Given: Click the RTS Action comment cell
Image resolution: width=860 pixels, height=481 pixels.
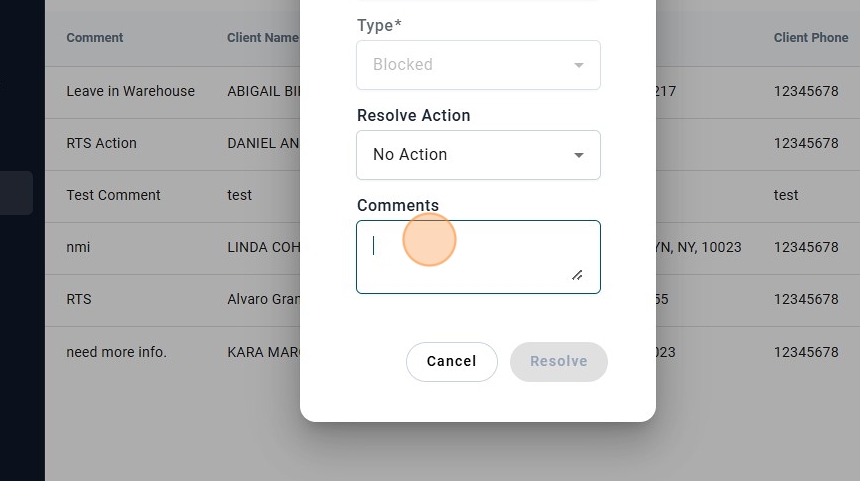Looking at the screenshot, I should (101, 143).
